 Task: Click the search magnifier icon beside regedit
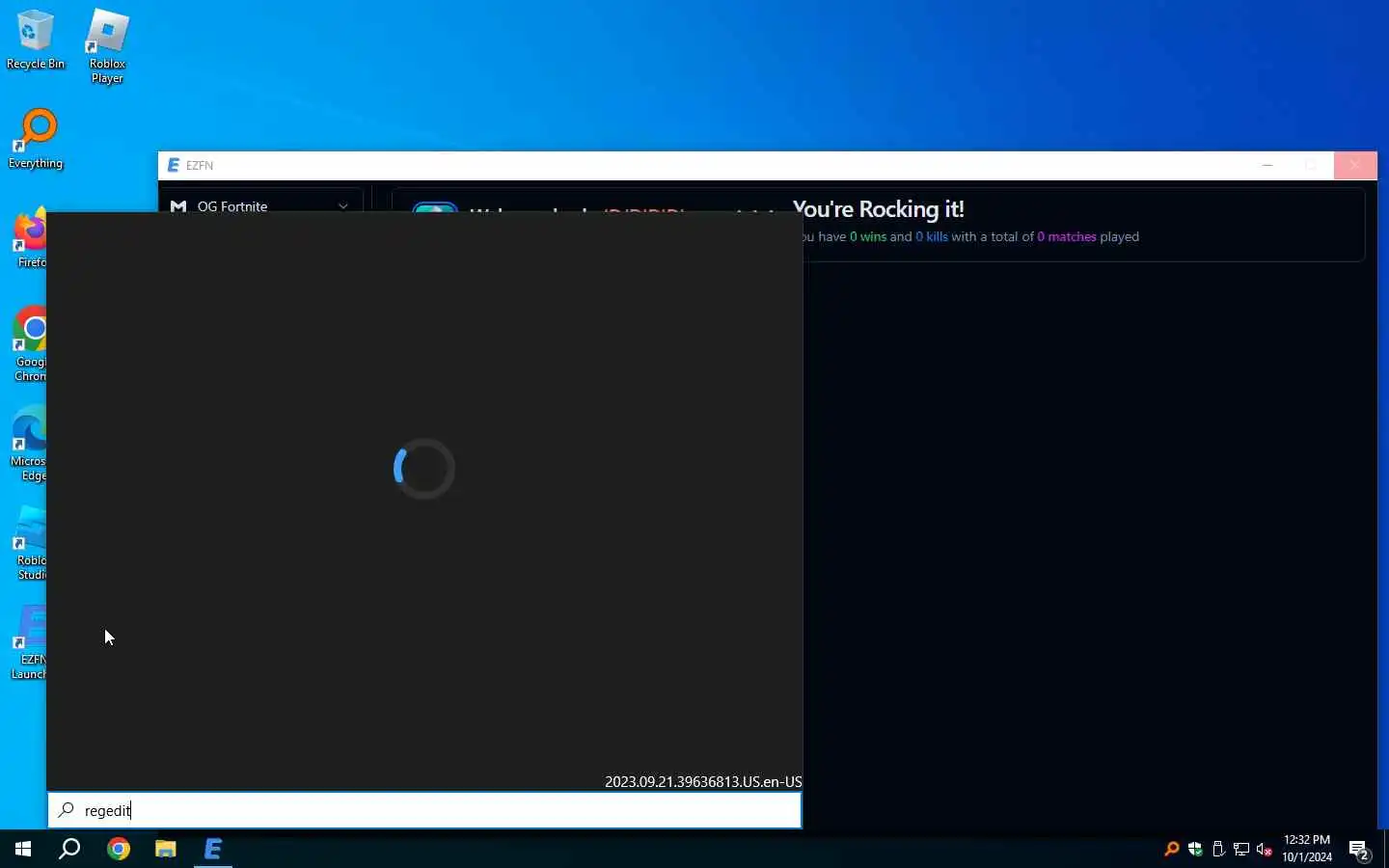pyautogui.click(x=66, y=810)
